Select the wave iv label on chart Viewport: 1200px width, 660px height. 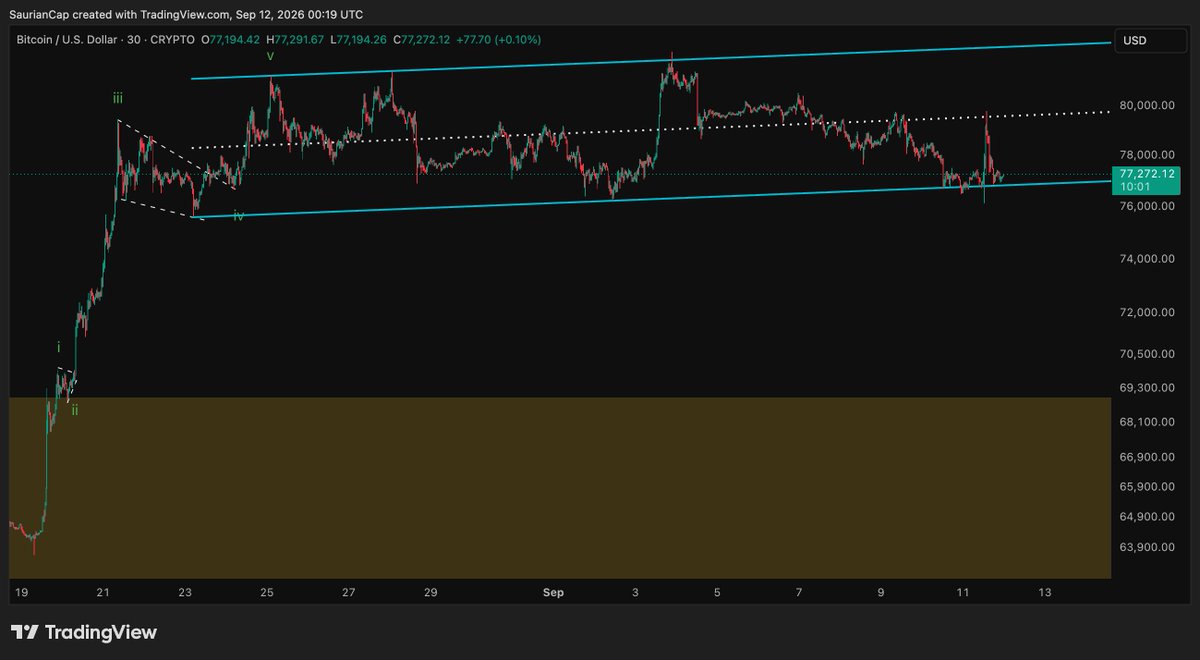238,215
